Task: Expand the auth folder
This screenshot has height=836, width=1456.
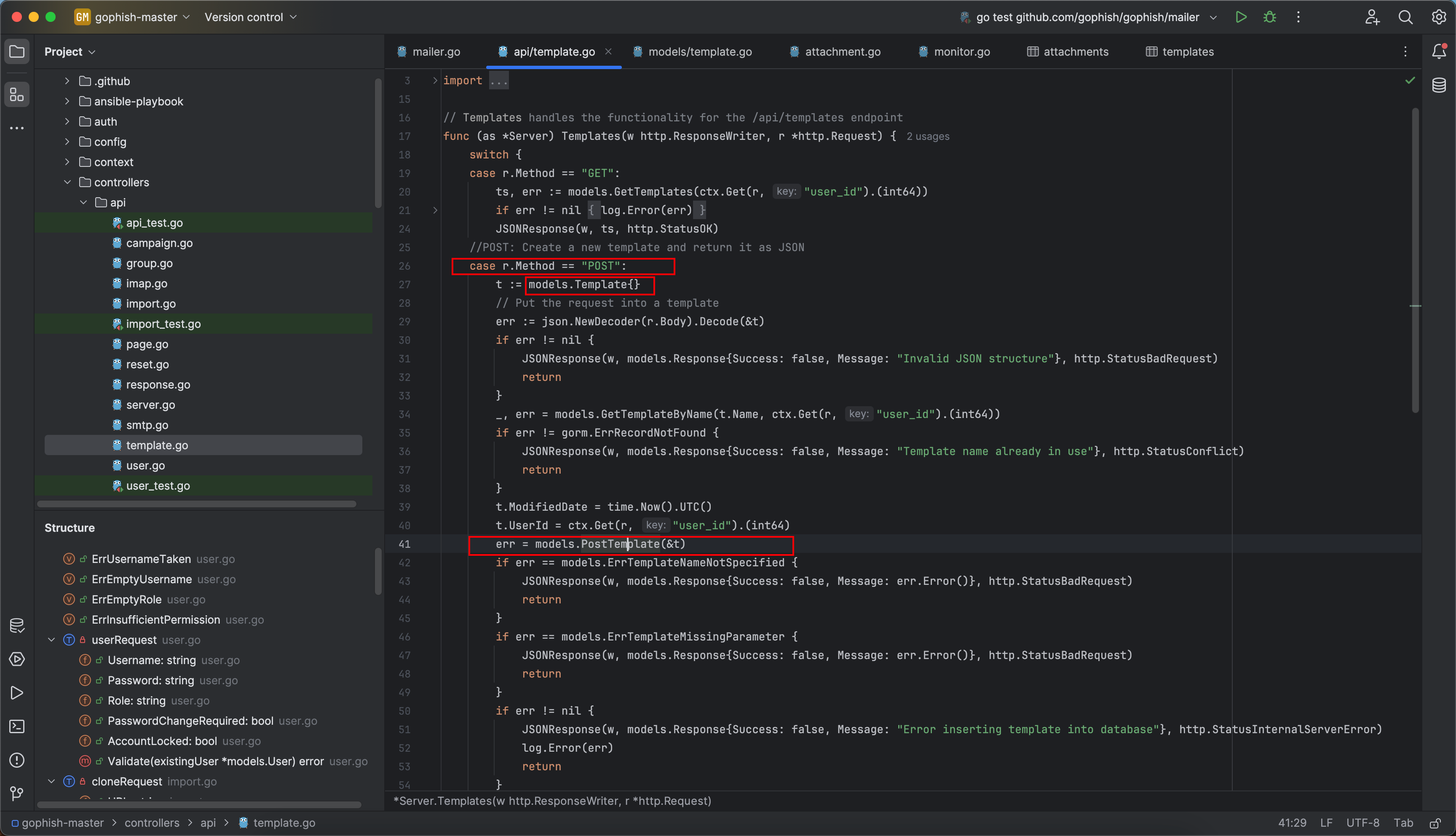Action: coord(67,122)
